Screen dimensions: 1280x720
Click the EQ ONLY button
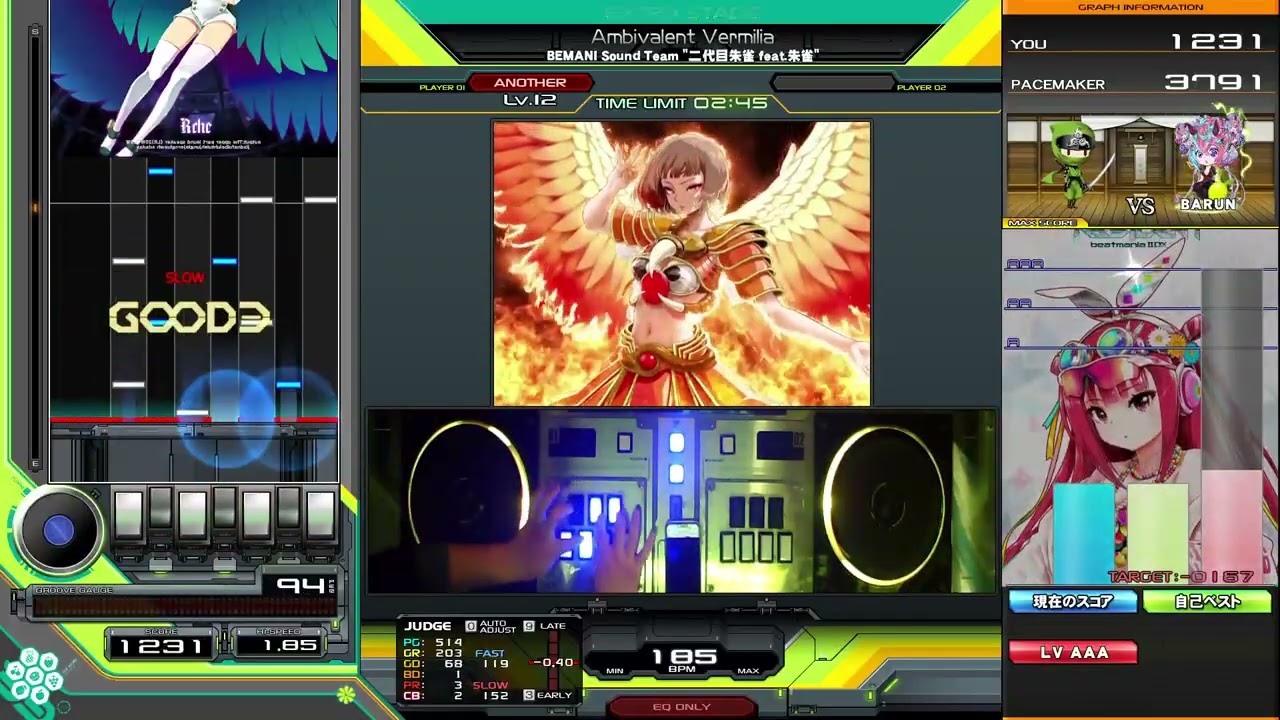click(681, 706)
